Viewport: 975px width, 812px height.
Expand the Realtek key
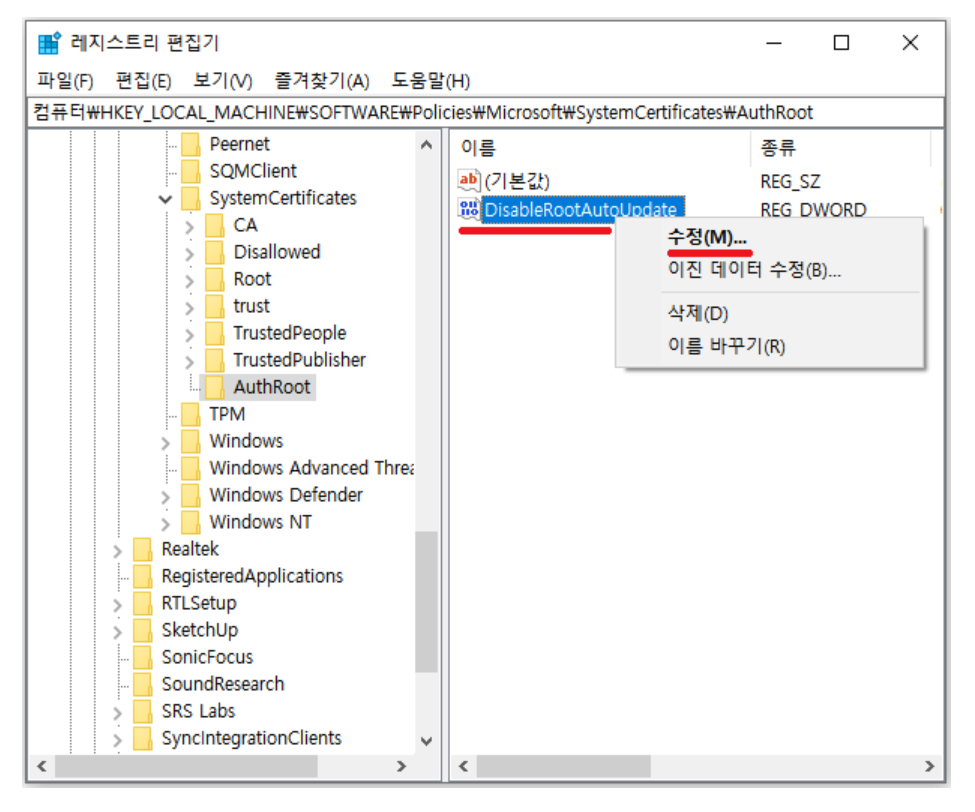click(x=118, y=551)
